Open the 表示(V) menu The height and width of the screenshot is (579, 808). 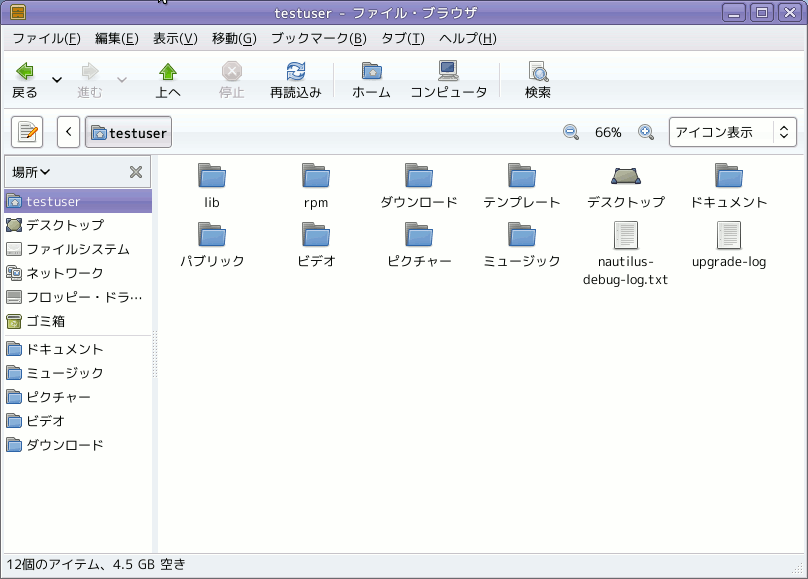[x=175, y=39]
